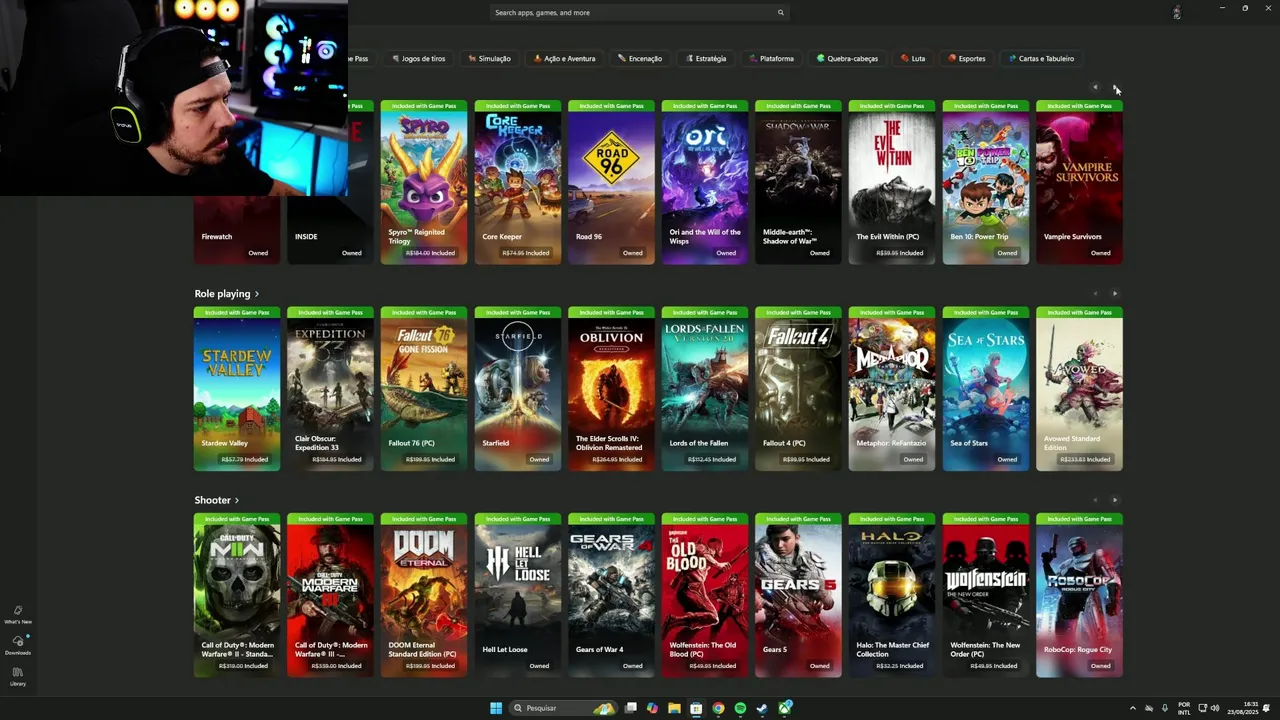Select the Luta filter chip
The image size is (1280, 720).
point(913,58)
